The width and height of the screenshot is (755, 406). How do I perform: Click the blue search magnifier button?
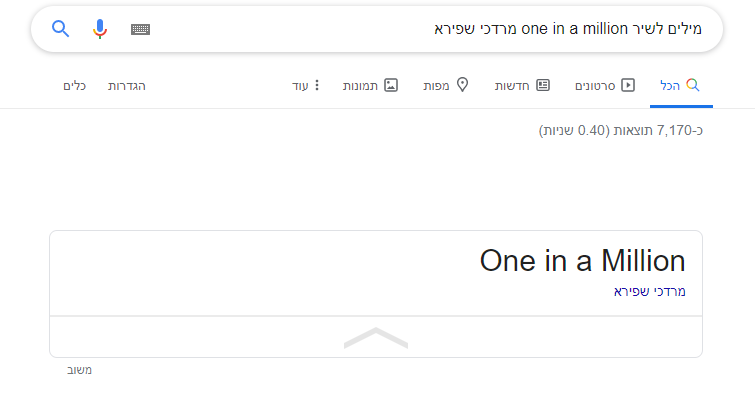pos(60,29)
